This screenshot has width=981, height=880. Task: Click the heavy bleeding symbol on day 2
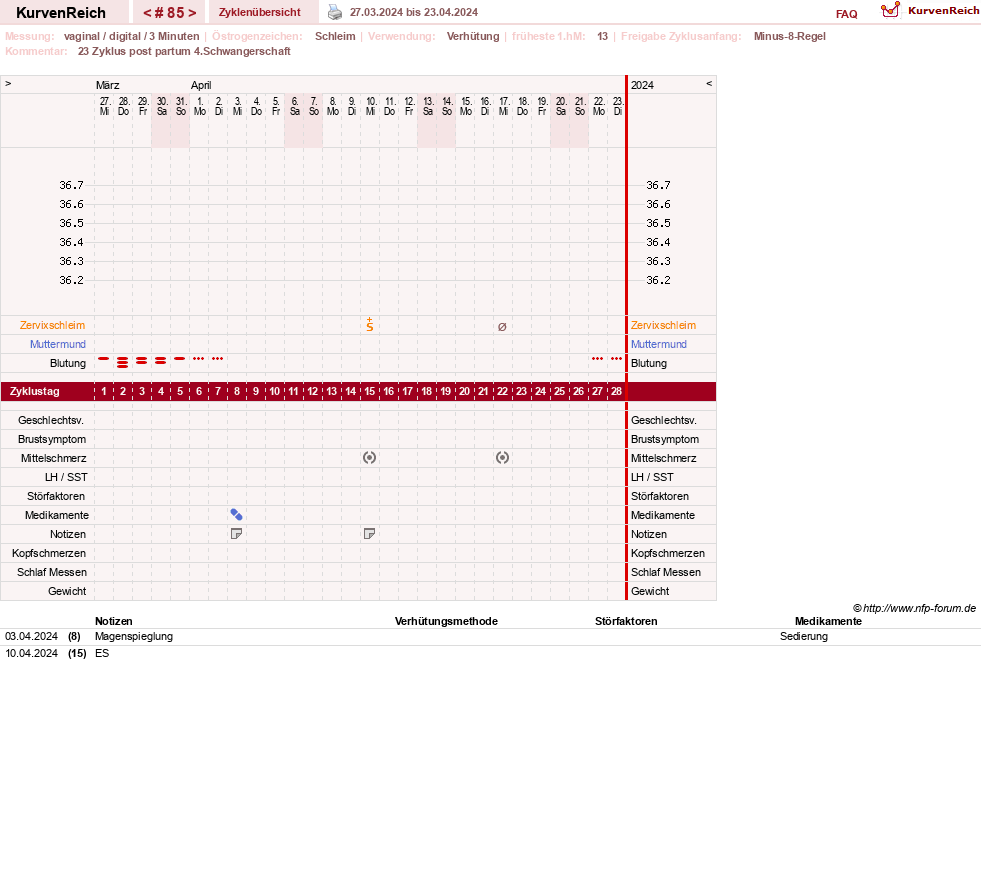pyautogui.click(x=123, y=362)
